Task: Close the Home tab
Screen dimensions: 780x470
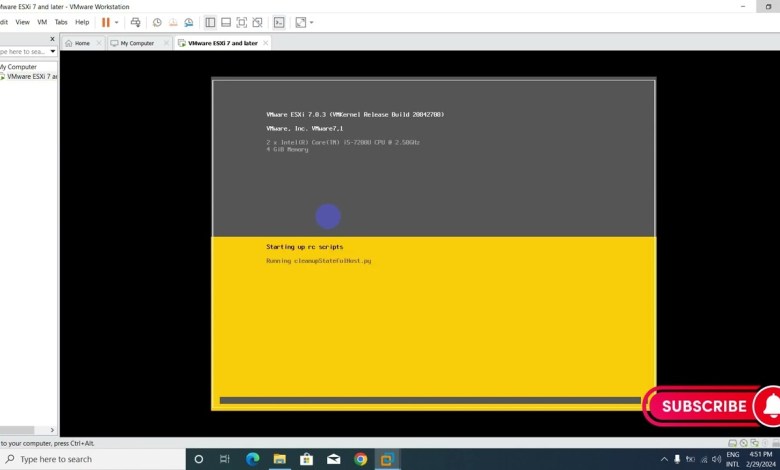Action: point(99,43)
